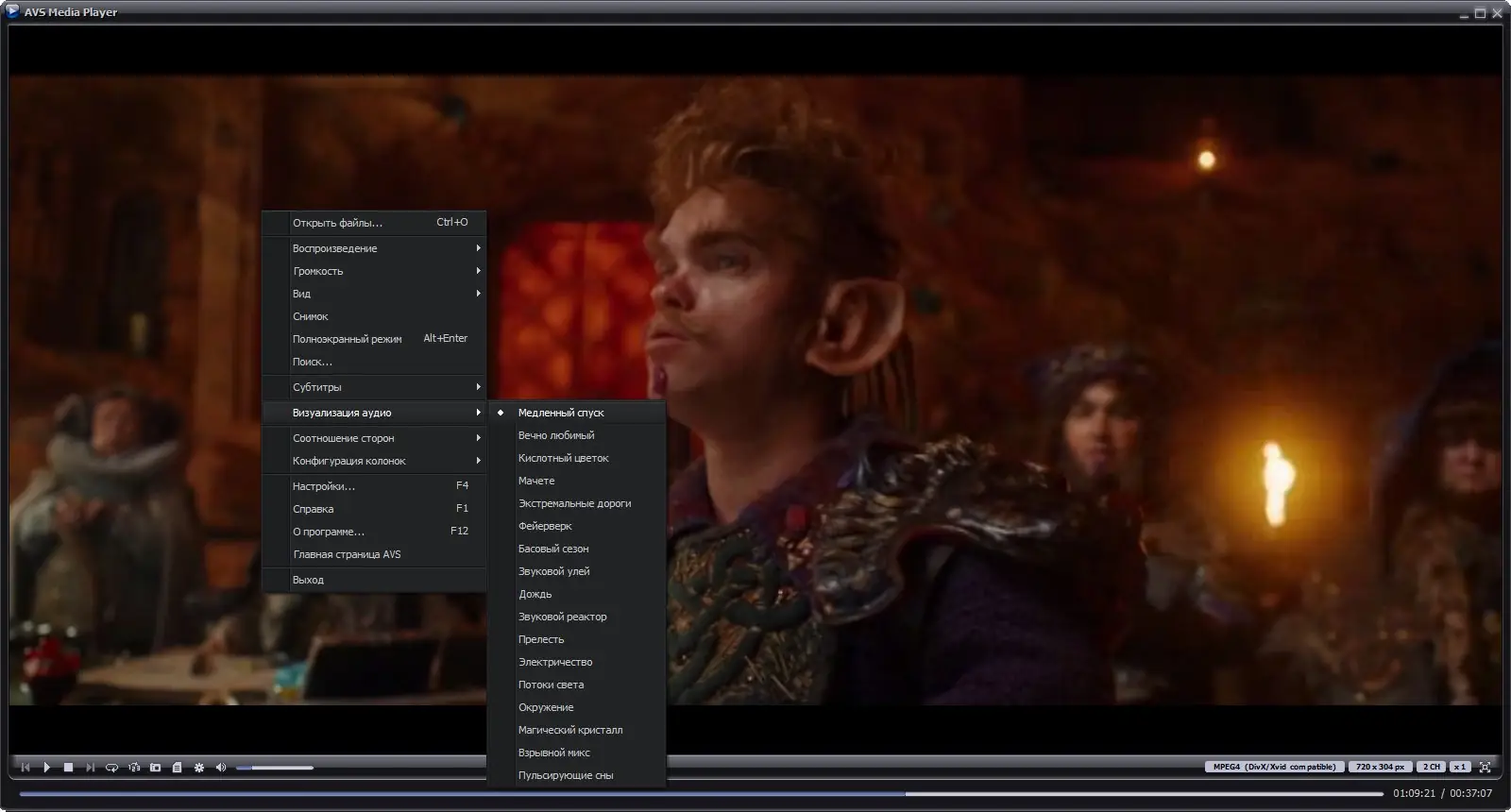
Task: Take a snapshot with the camera icon
Action: [156, 768]
